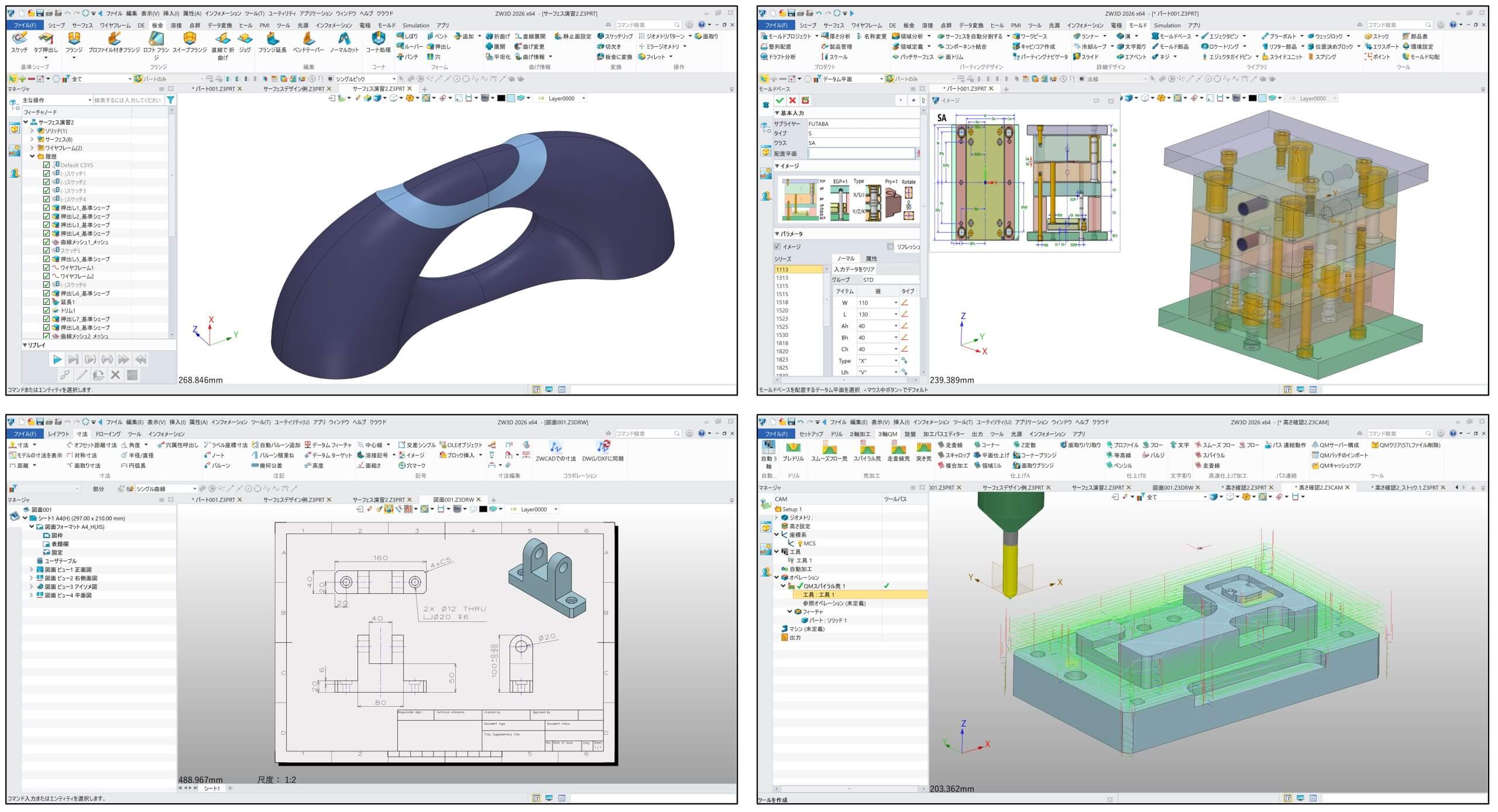Pick the プロファイル付きフランジ tool
Image resolution: width=1498 pixels, height=812 pixels.
(114, 43)
